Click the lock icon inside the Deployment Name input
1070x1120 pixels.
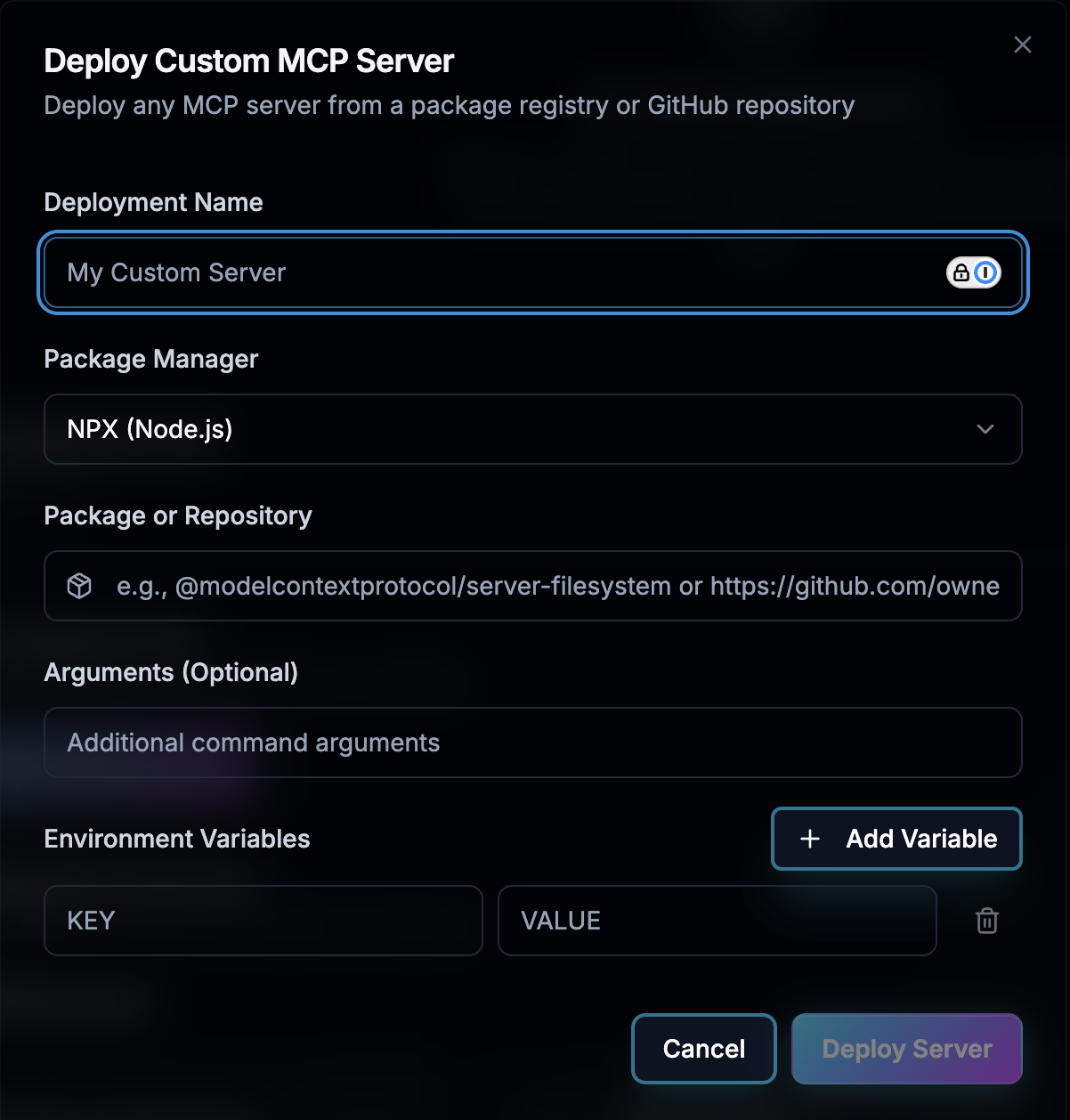pos(962,272)
